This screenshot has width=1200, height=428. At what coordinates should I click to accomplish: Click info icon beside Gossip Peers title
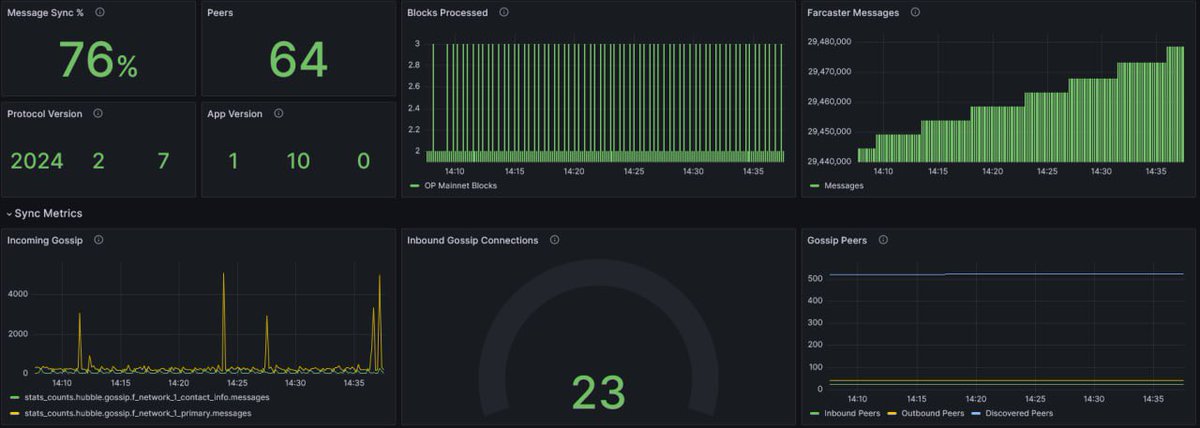pos(883,240)
